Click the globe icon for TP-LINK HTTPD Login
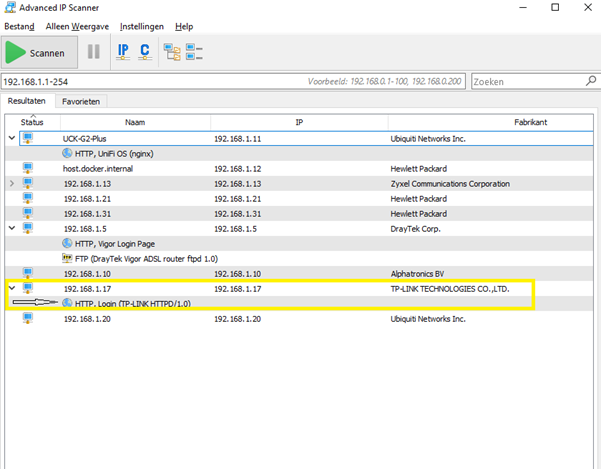This screenshot has height=469, width=601. pos(67,303)
